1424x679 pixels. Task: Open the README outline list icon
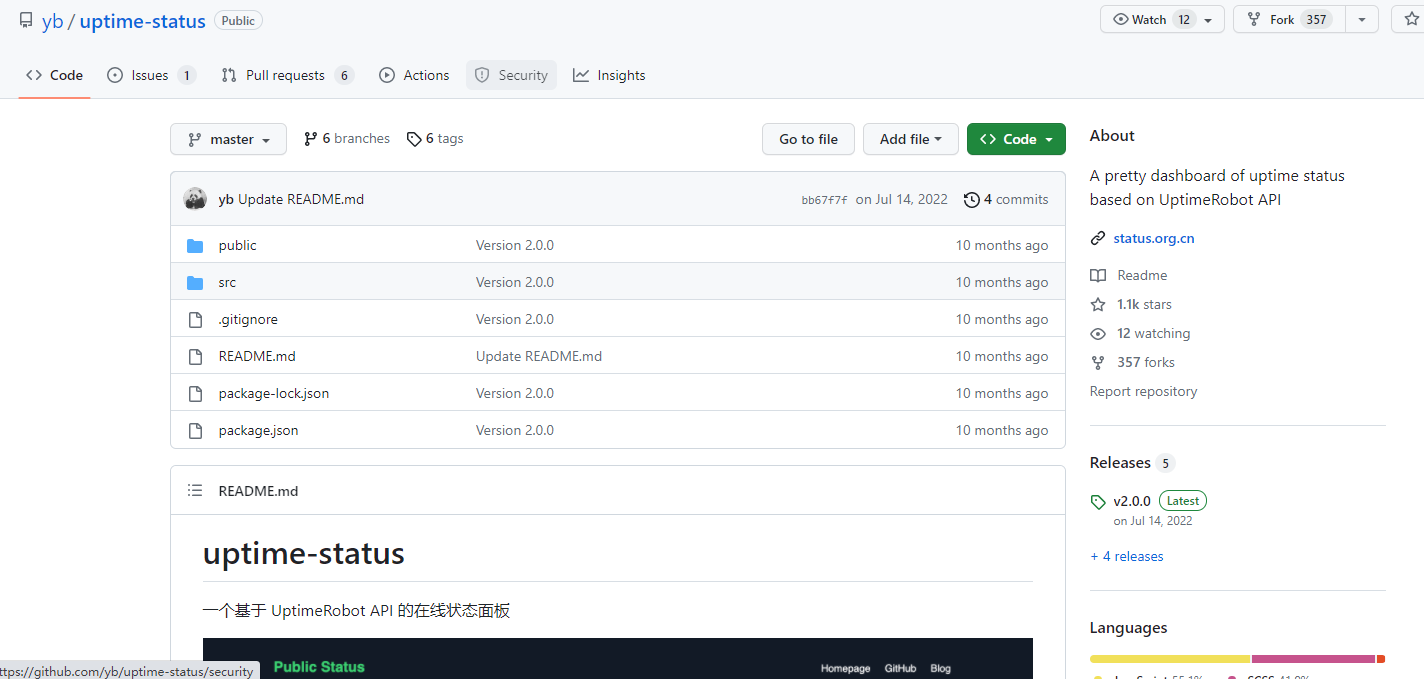[x=195, y=490]
